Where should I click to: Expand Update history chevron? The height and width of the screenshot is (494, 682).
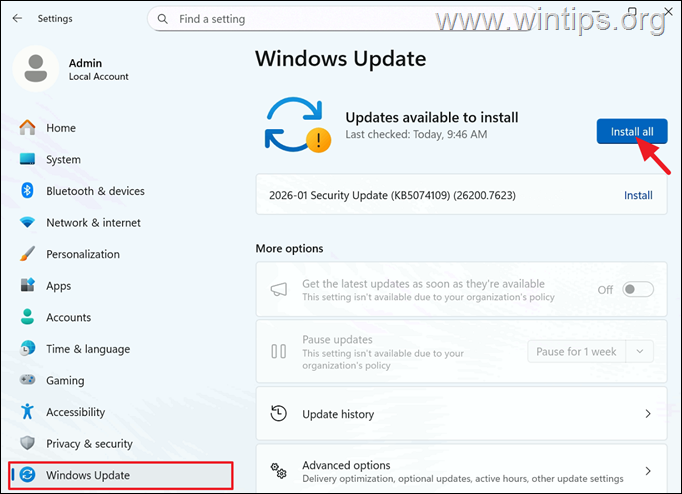pos(648,414)
